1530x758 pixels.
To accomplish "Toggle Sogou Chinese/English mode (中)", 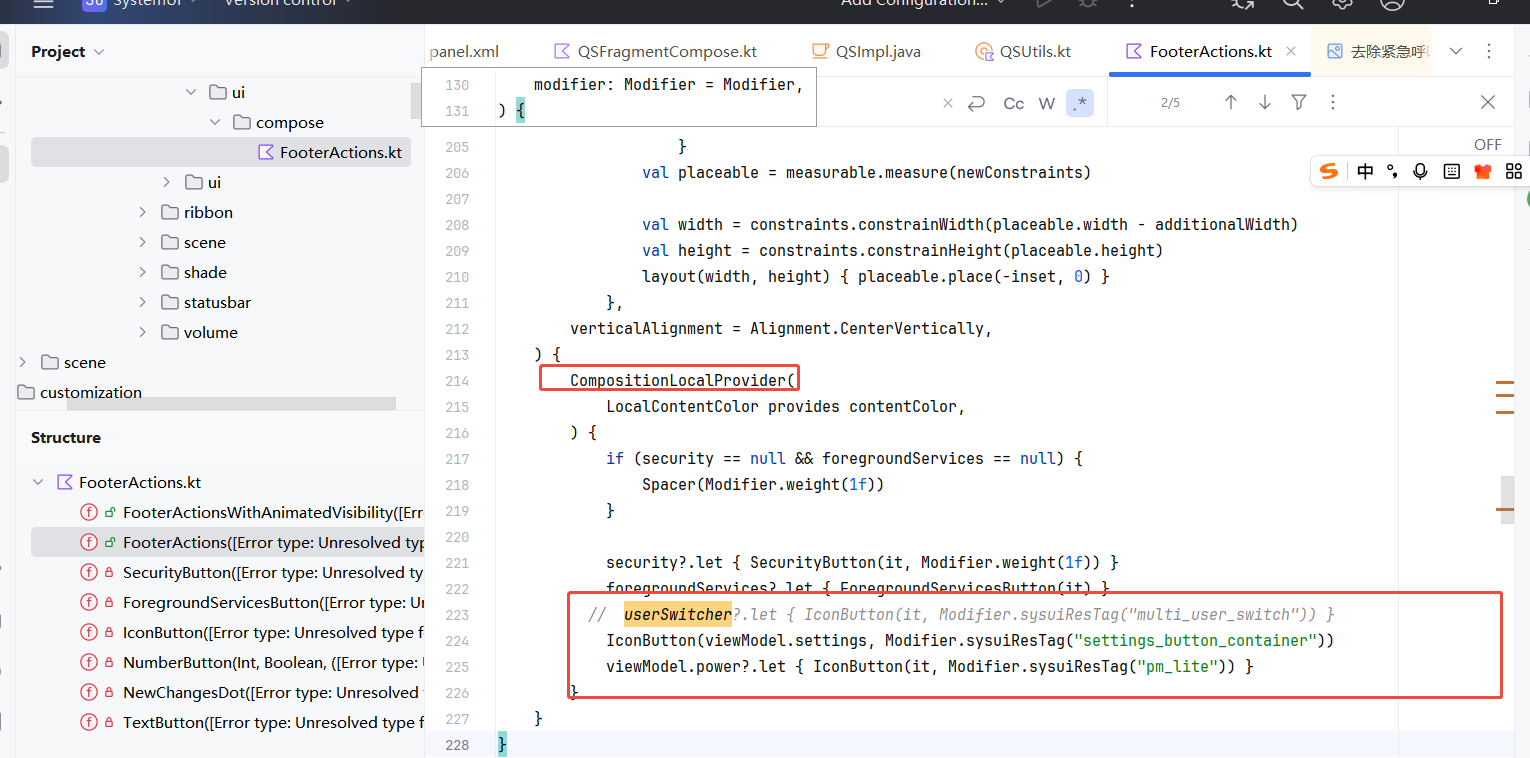I will tap(1365, 171).
